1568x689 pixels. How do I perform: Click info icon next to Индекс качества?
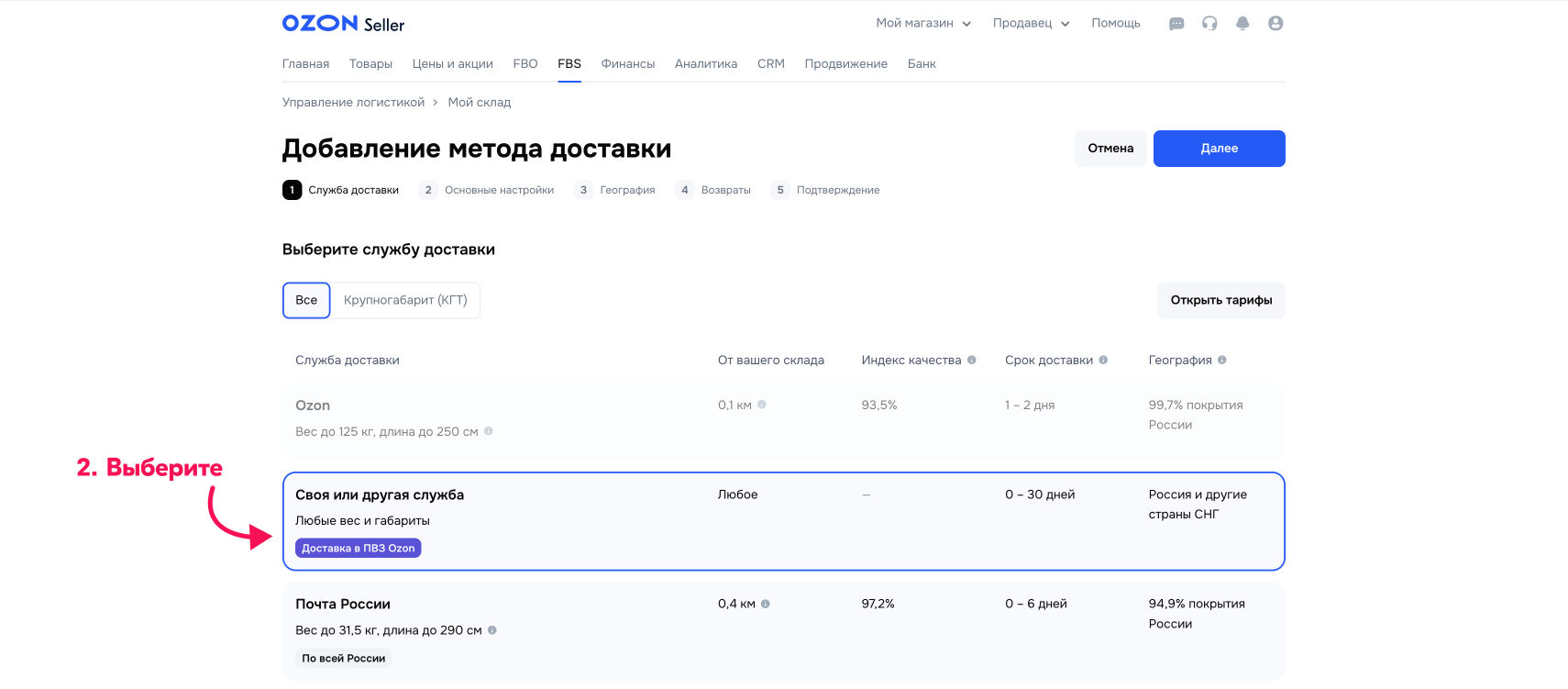972,360
